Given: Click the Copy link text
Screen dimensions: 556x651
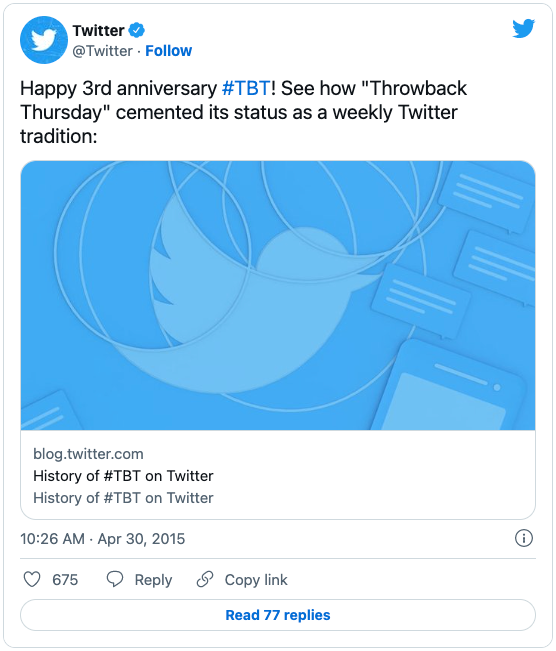Looking at the screenshot, I should coord(256,580).
